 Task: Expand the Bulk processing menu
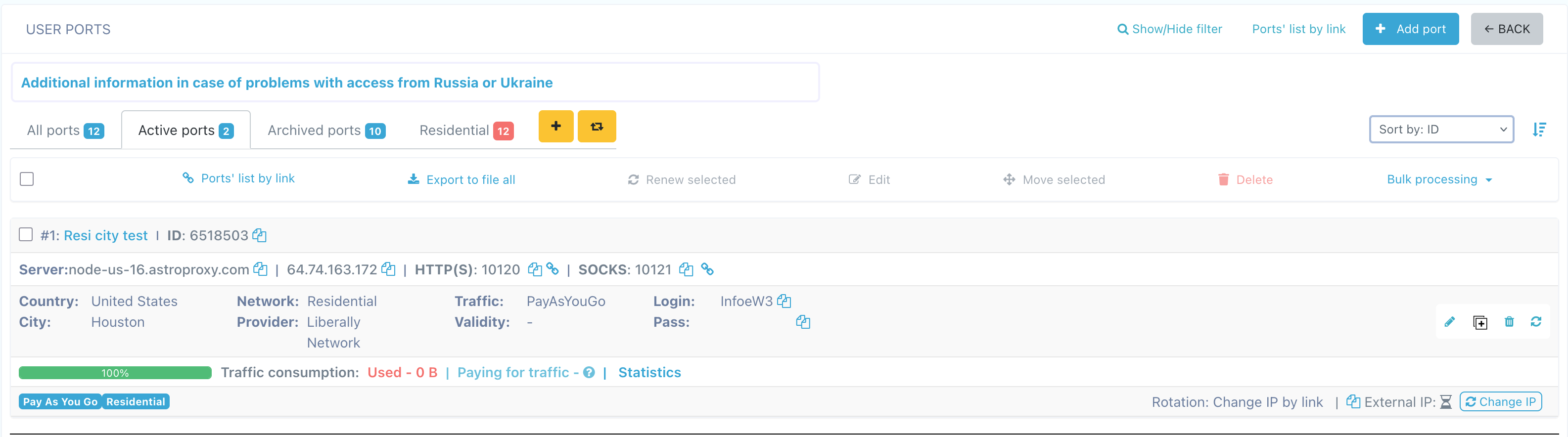pos(1439,179)
